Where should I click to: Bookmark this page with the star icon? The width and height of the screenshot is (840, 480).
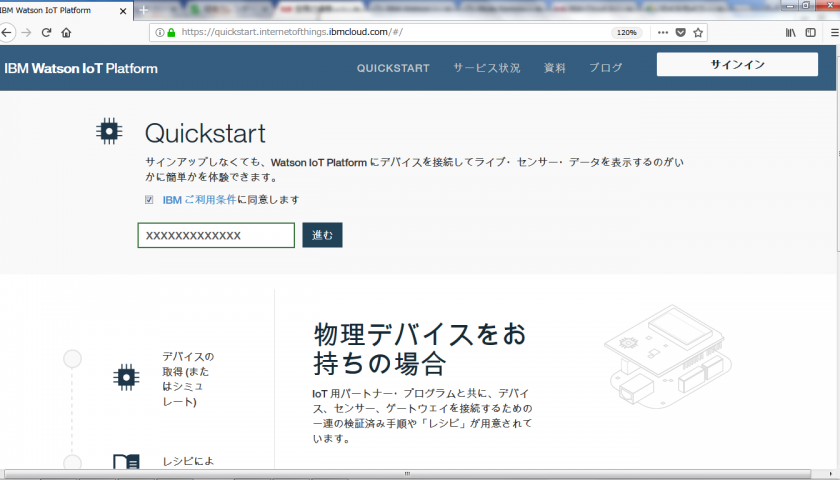[x=698, y=32]
